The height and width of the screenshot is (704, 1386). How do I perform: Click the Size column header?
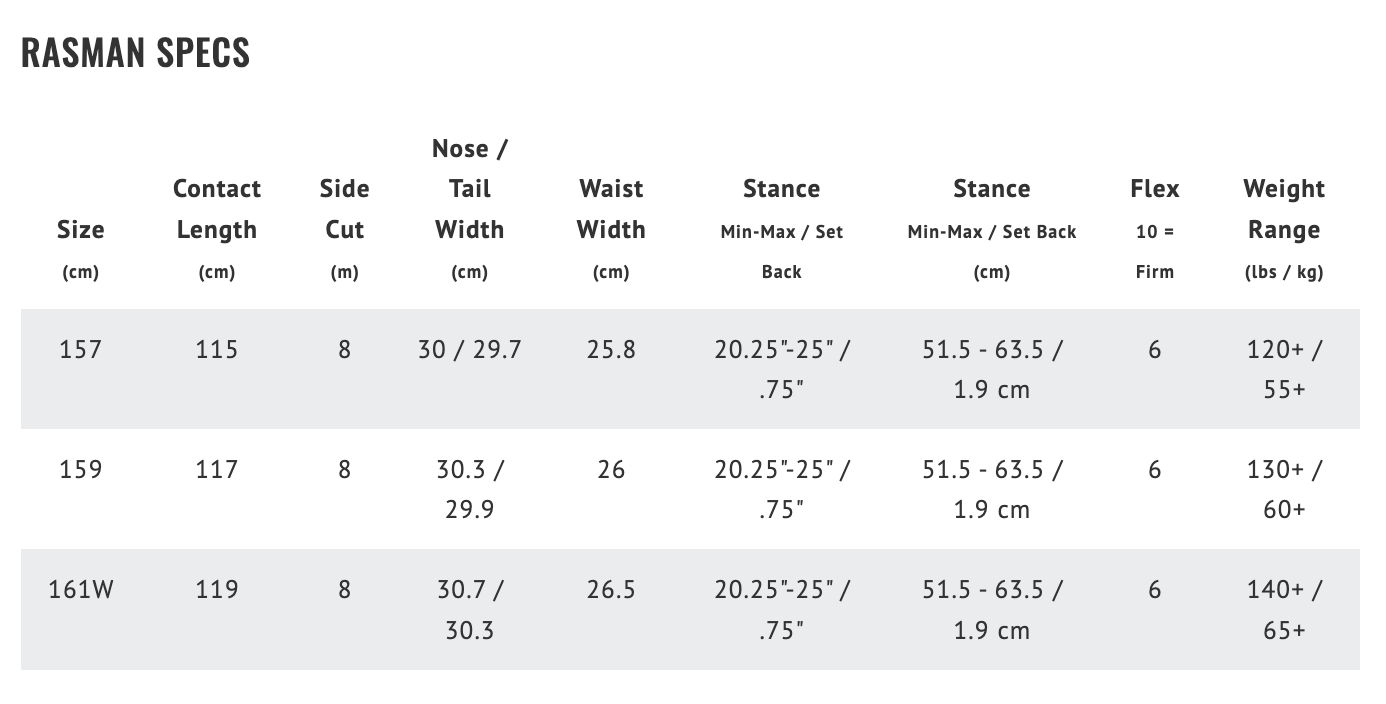[x=80, y=230]
